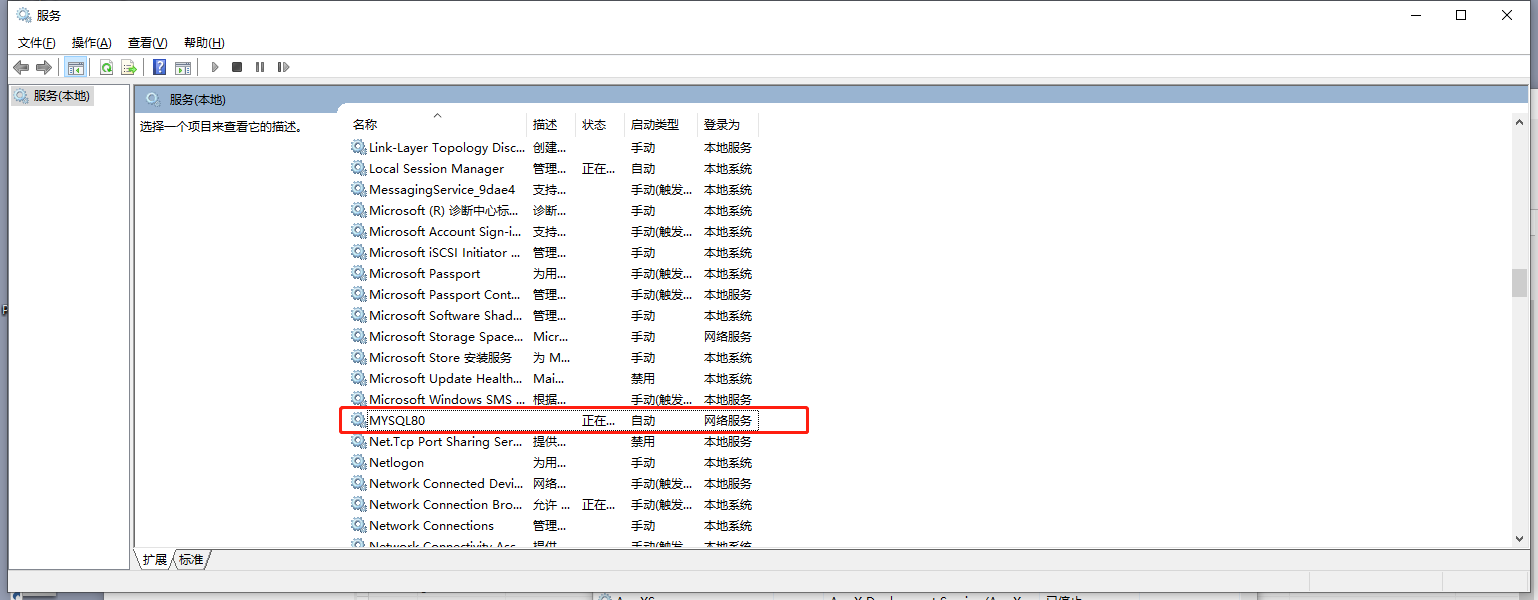This screenshot has height=600, width=1538.
Task: Navigate back with the left arrow icon
Action: tap(21, 66)
